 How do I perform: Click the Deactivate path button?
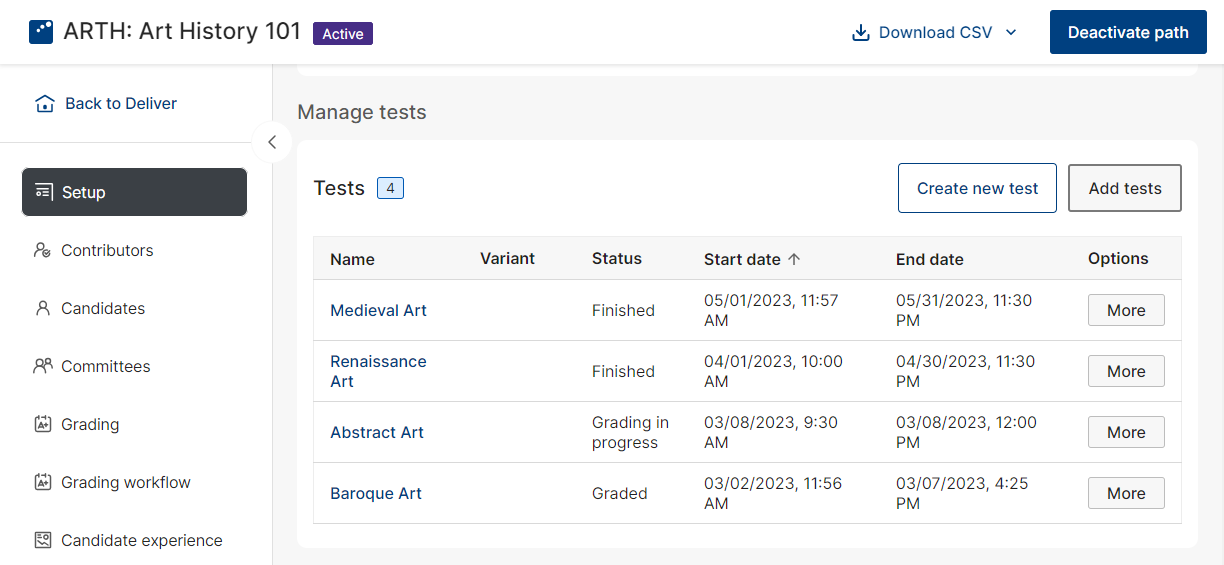tap(1128, 32)
